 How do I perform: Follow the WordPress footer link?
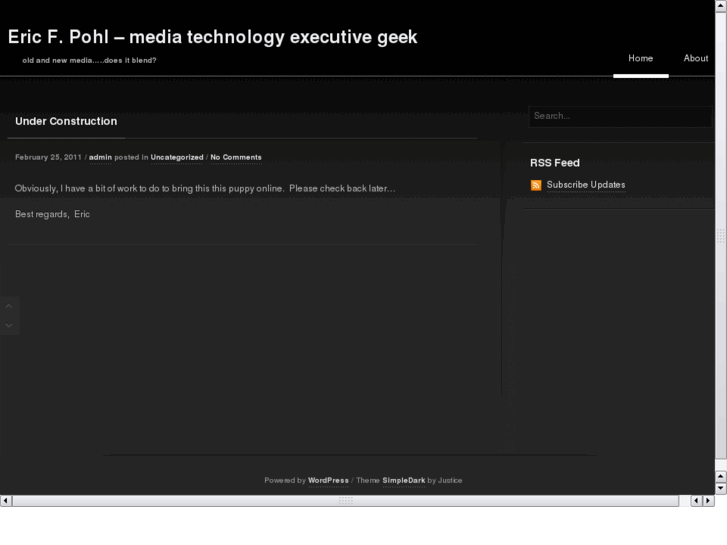pyautogui.click(x=328, y=480)
